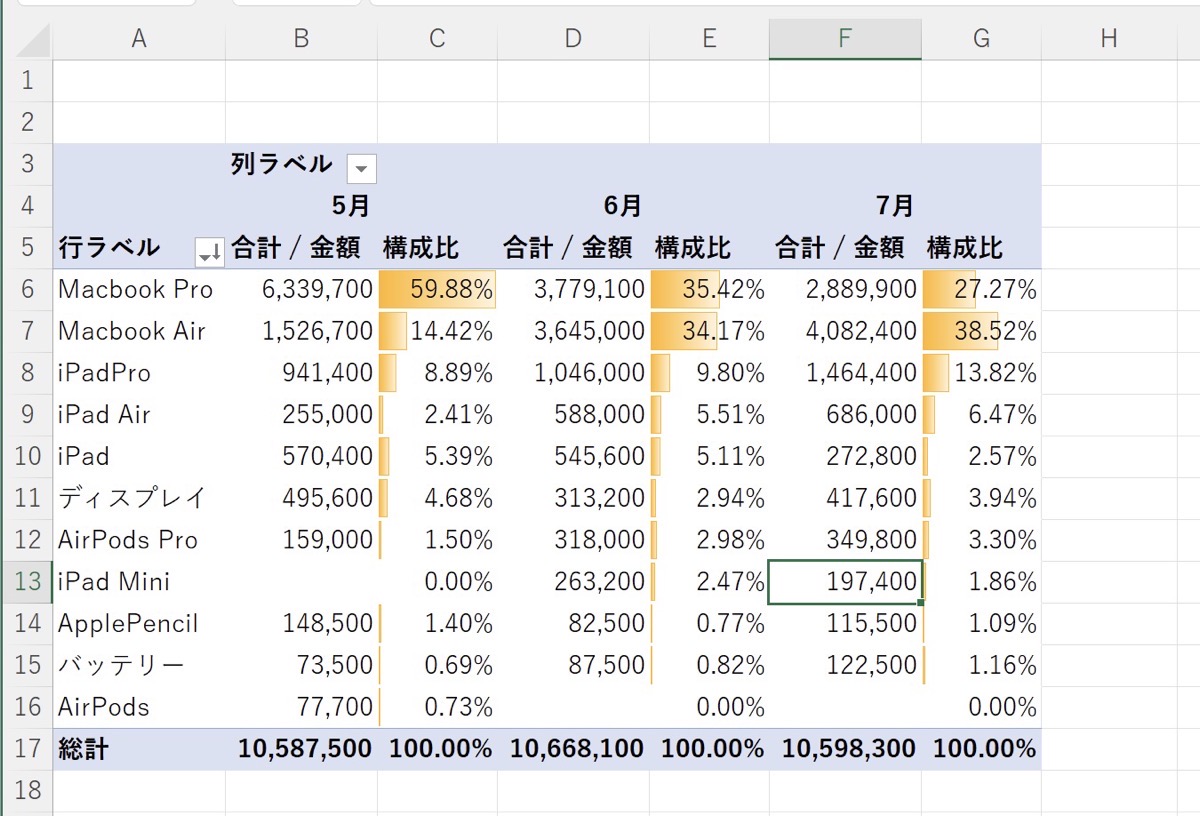Click the 6,339,700 value cell
The width and height of the screenshot is (1200, 816).
pyautogui.click(x=301, y=289)
